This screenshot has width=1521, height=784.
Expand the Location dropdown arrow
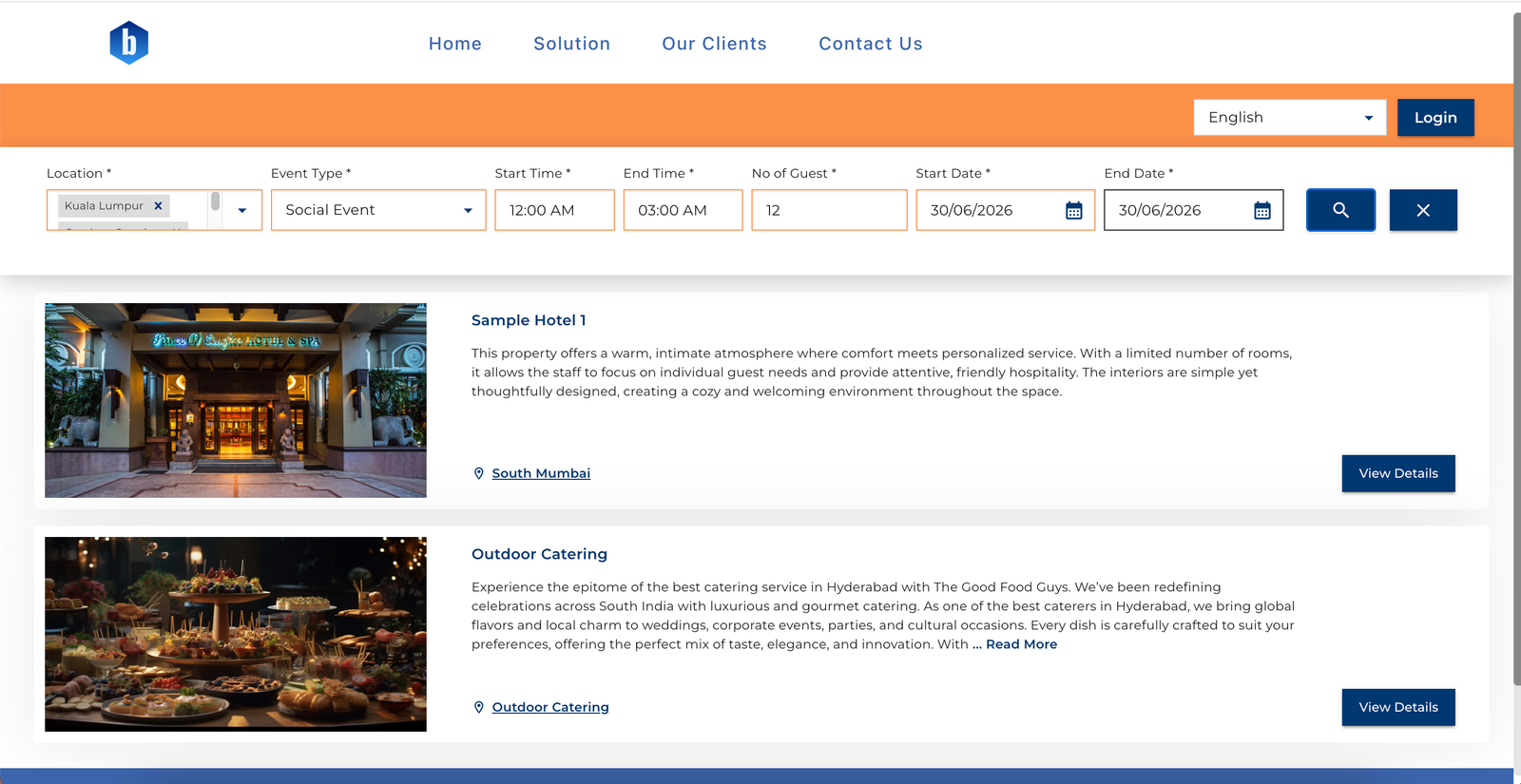click(x=242, y=210)
